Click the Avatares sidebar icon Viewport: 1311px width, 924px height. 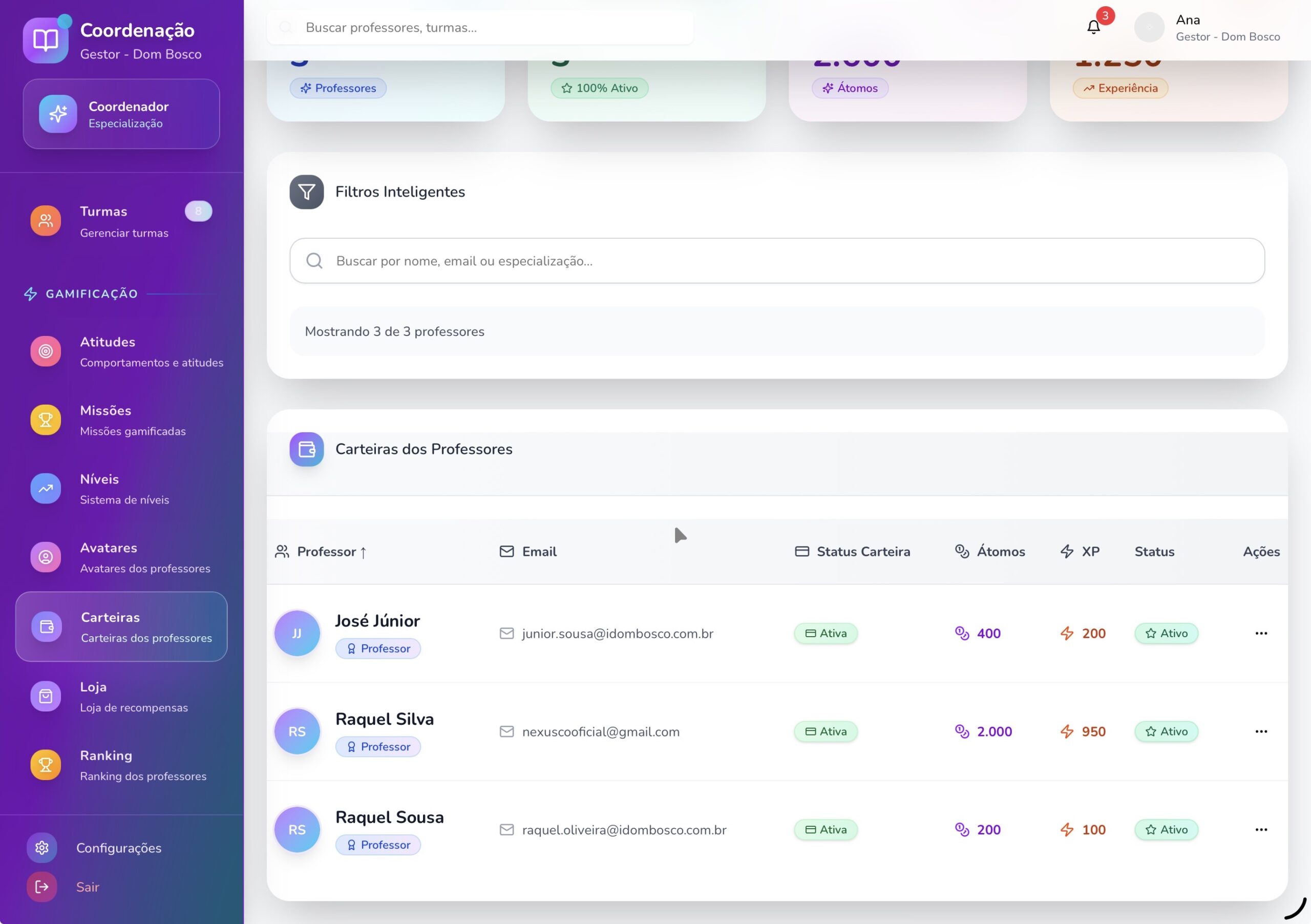(46, 557)
